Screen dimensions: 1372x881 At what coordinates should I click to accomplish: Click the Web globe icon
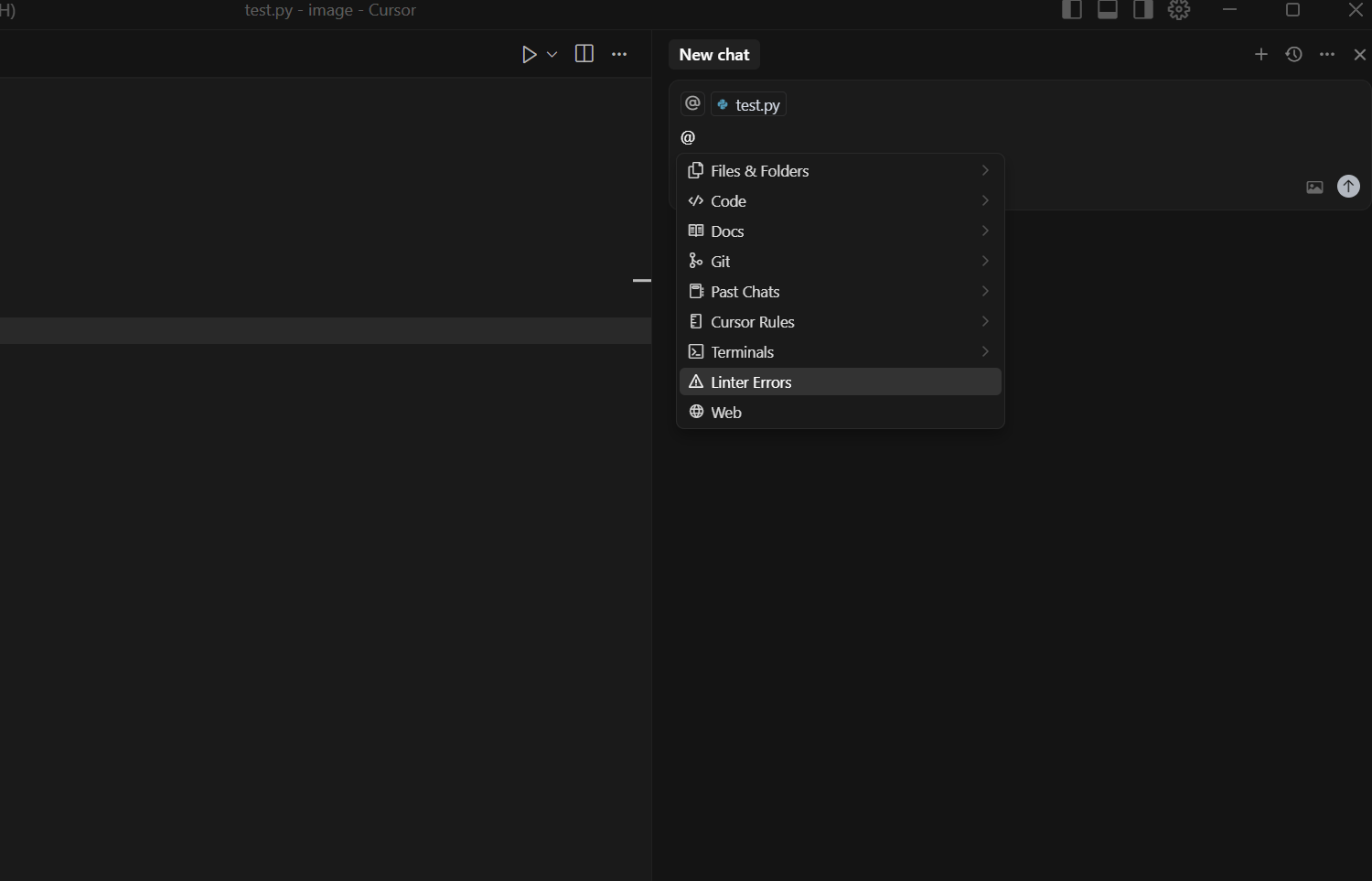tap(696, 412)
